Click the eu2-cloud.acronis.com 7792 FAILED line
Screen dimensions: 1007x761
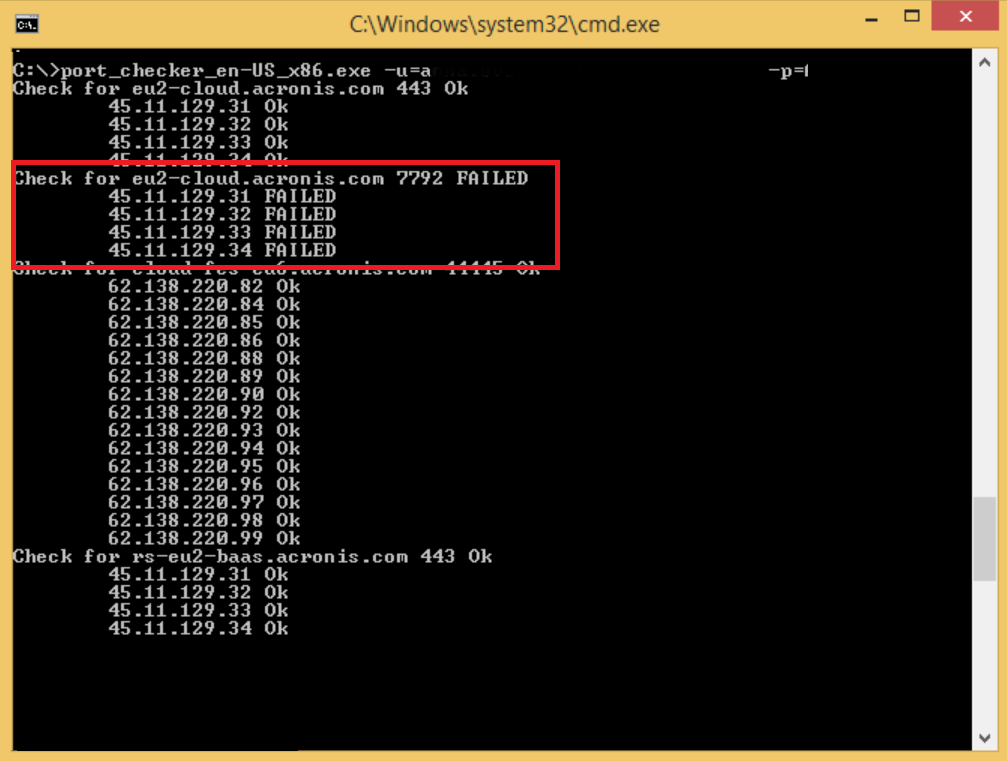[x=270, y=179]
